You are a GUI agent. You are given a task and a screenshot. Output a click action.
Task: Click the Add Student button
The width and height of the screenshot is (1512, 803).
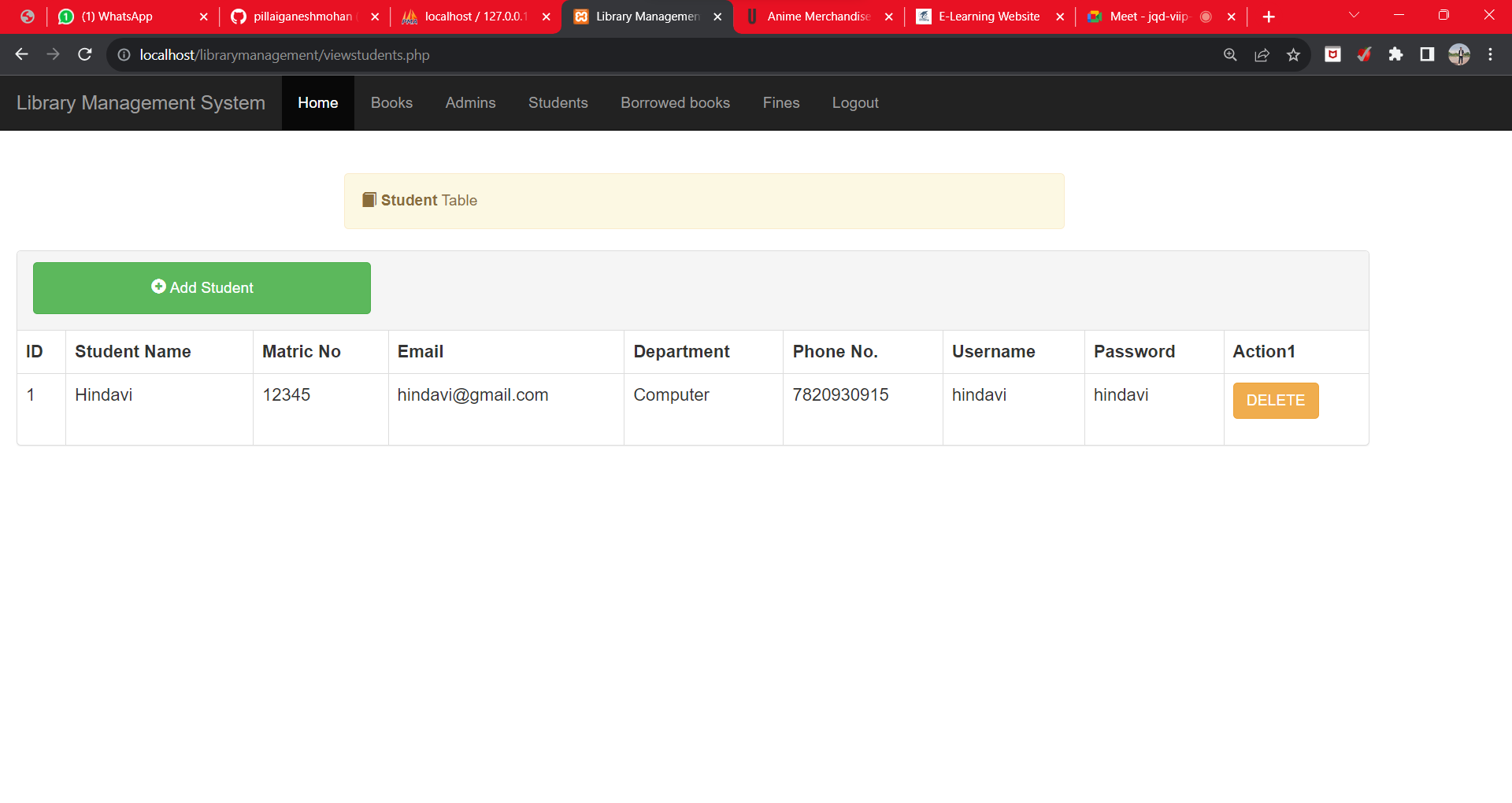tap(202, 287)
